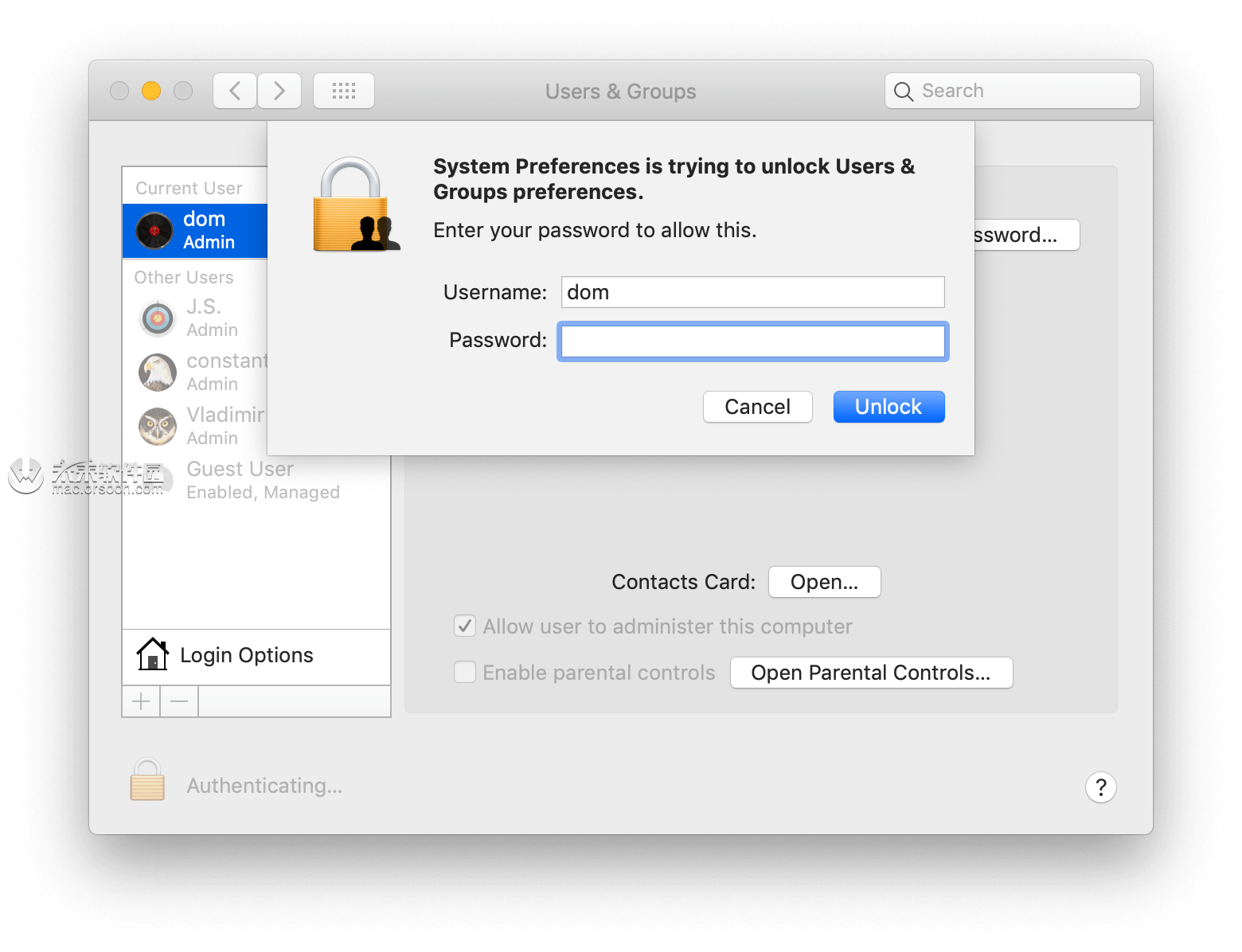Click the Current User heading
The width and height of the screenshot is (1242, 952).
pyautogui.click(x=189, y=188)
